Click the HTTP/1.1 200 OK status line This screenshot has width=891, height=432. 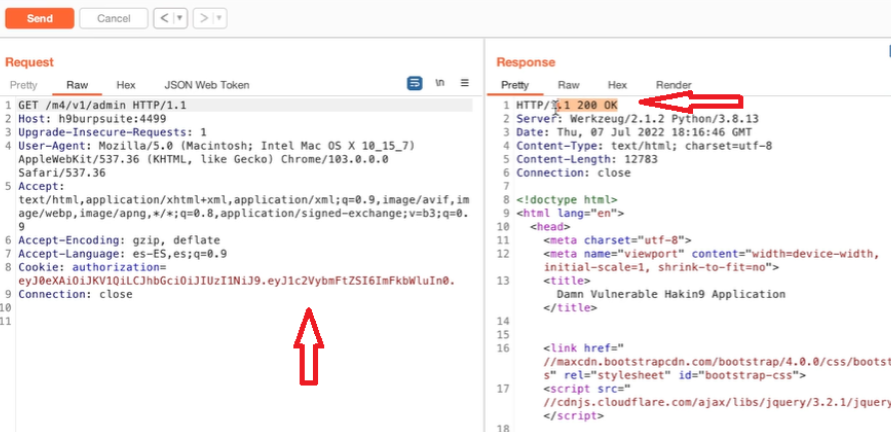click(567, 105)
